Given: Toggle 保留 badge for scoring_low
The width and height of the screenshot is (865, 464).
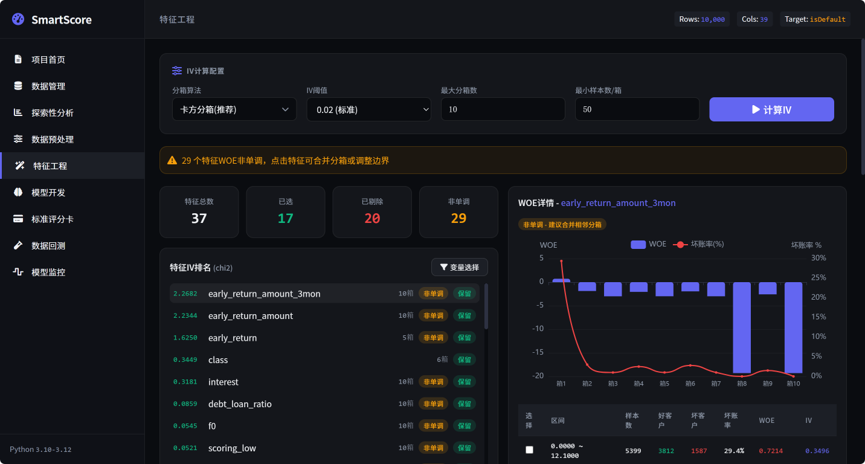Looking at the screenshot, I should [464, 448].
